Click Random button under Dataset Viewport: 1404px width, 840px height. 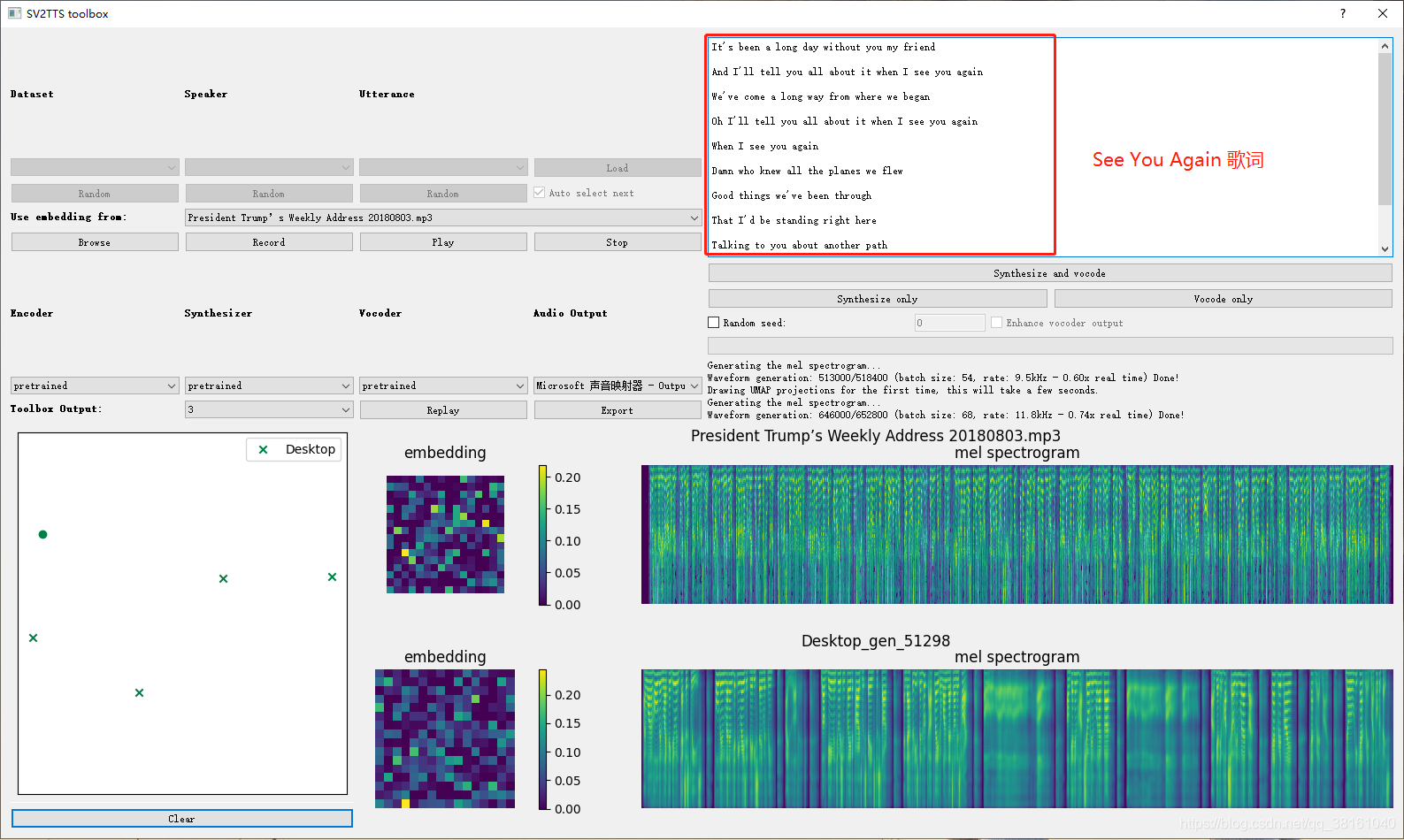[x=95, y=194]
